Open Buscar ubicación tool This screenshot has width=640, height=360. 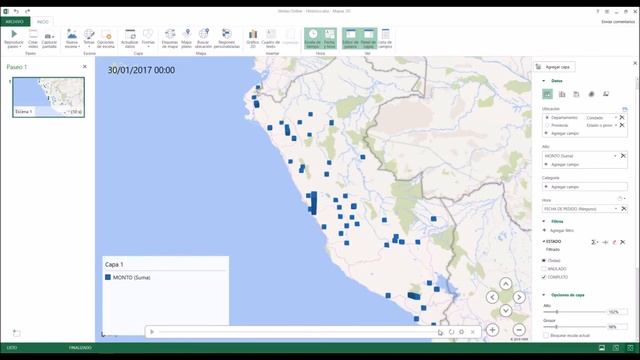(203, 39)
